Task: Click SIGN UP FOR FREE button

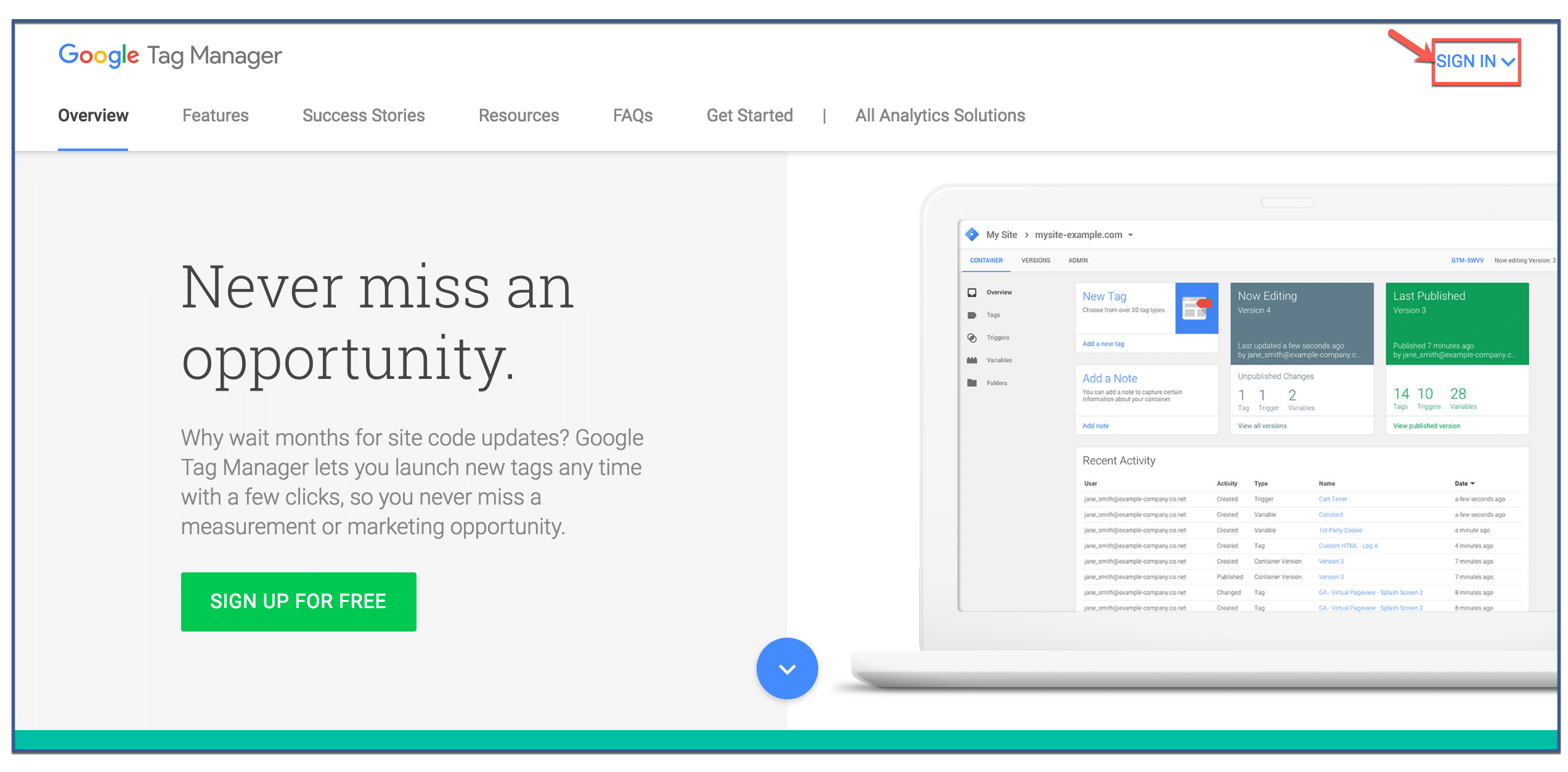Action: [299, 601]
